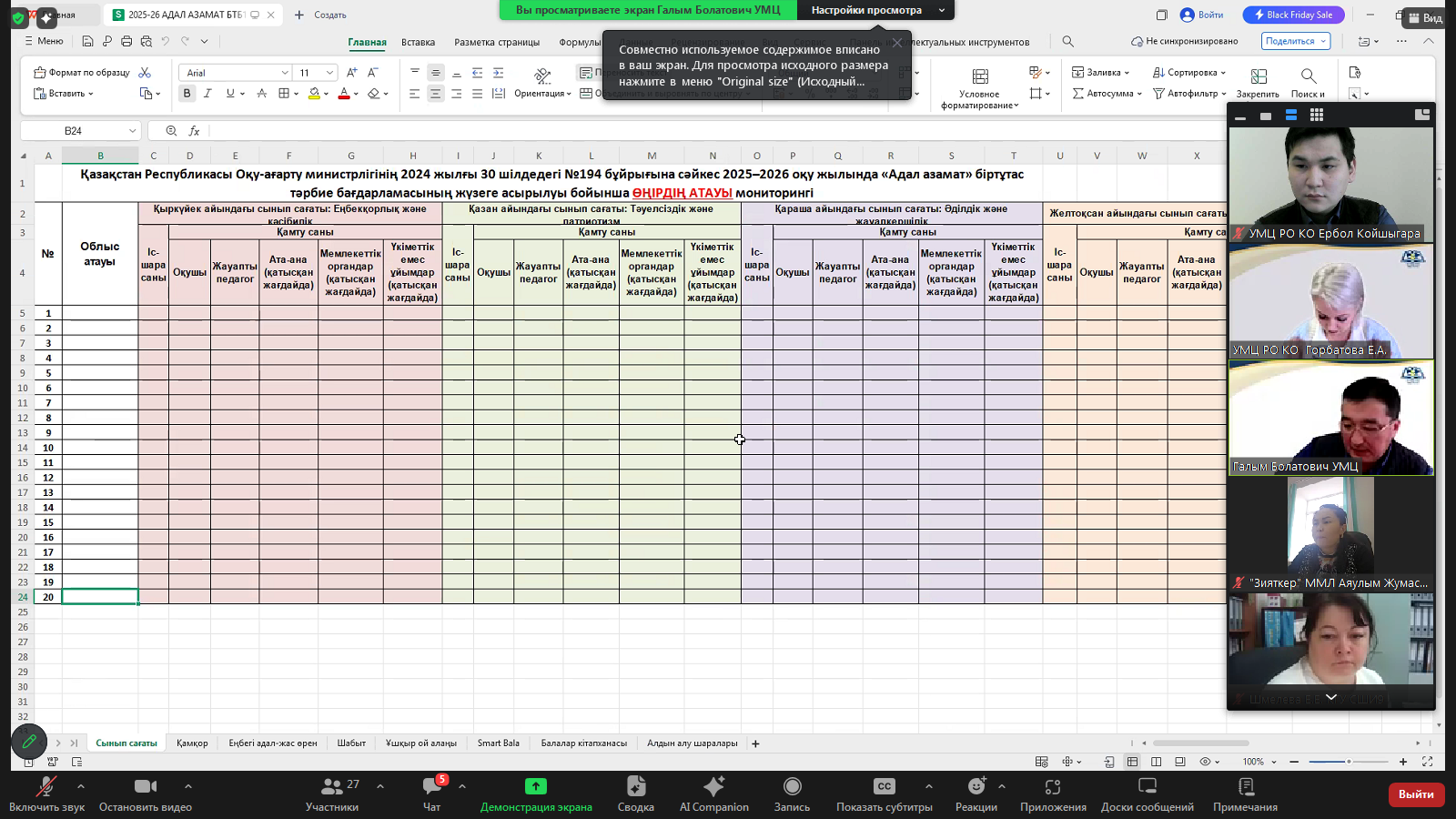
Task: Toggle bold formatting in the ribbon
Action: click(187, 93)
